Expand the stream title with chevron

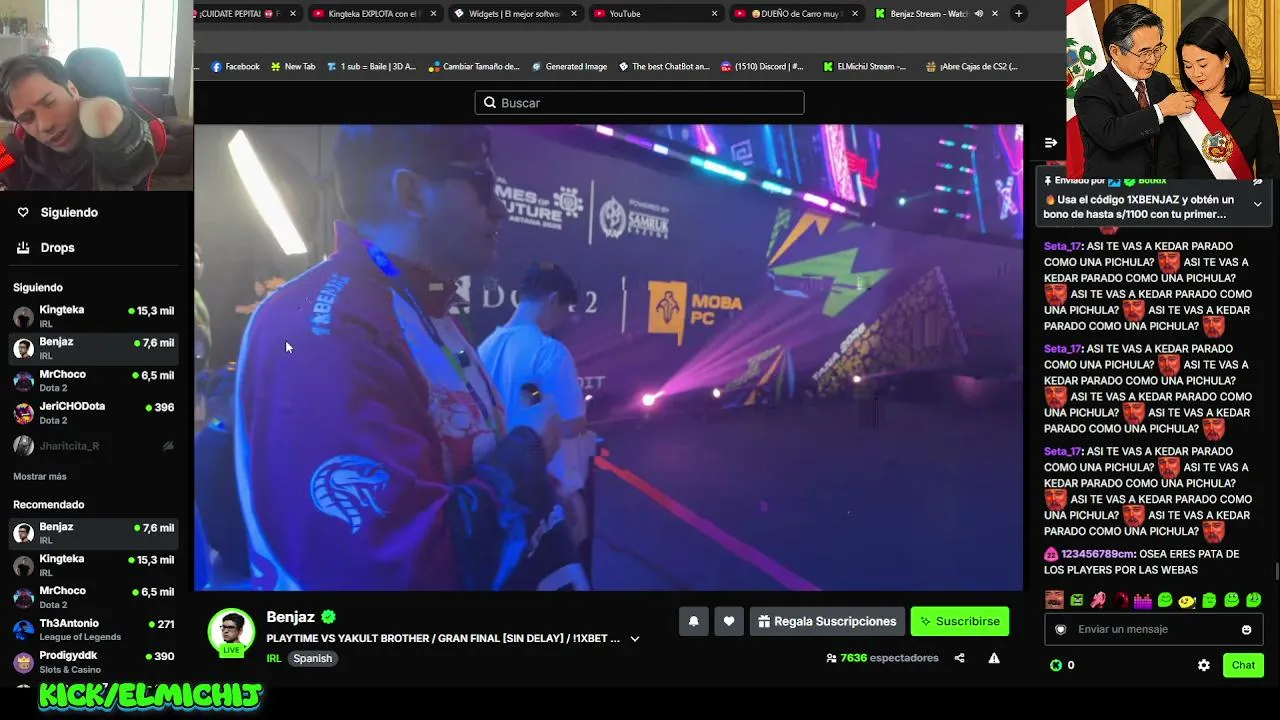[635, 639]
